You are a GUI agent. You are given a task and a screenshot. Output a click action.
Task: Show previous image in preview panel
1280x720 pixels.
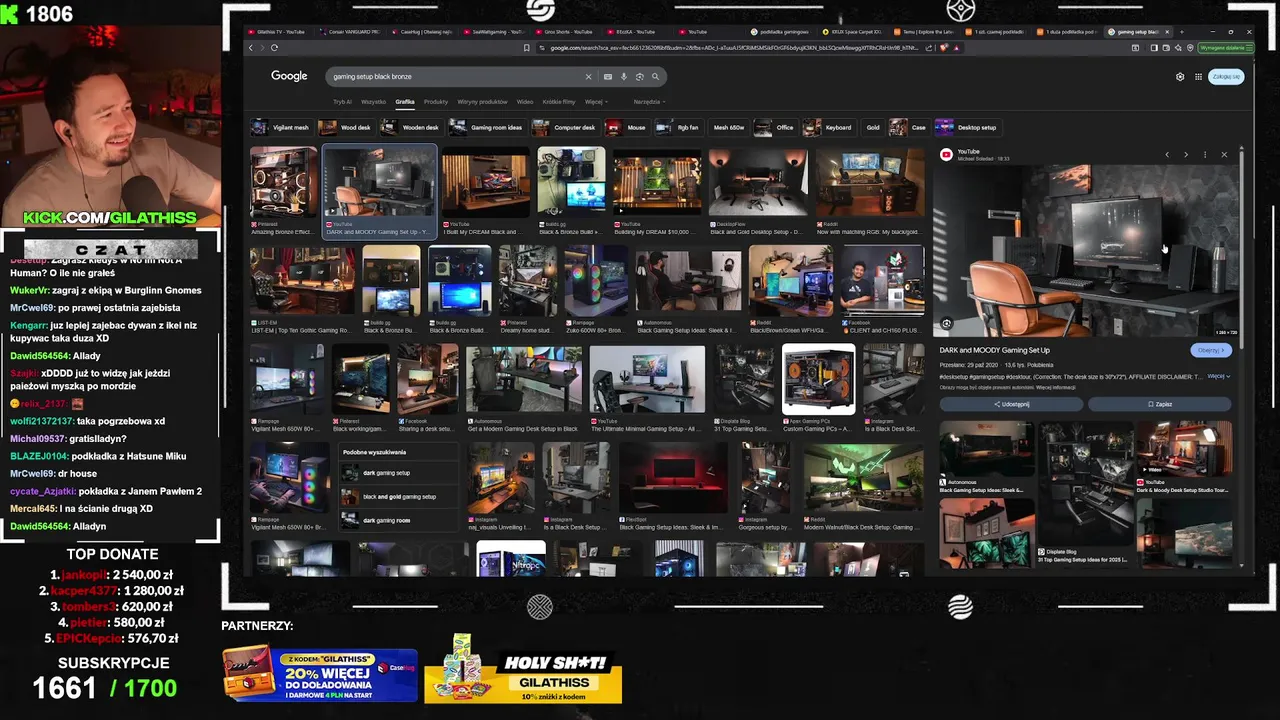coord(1167,154)
